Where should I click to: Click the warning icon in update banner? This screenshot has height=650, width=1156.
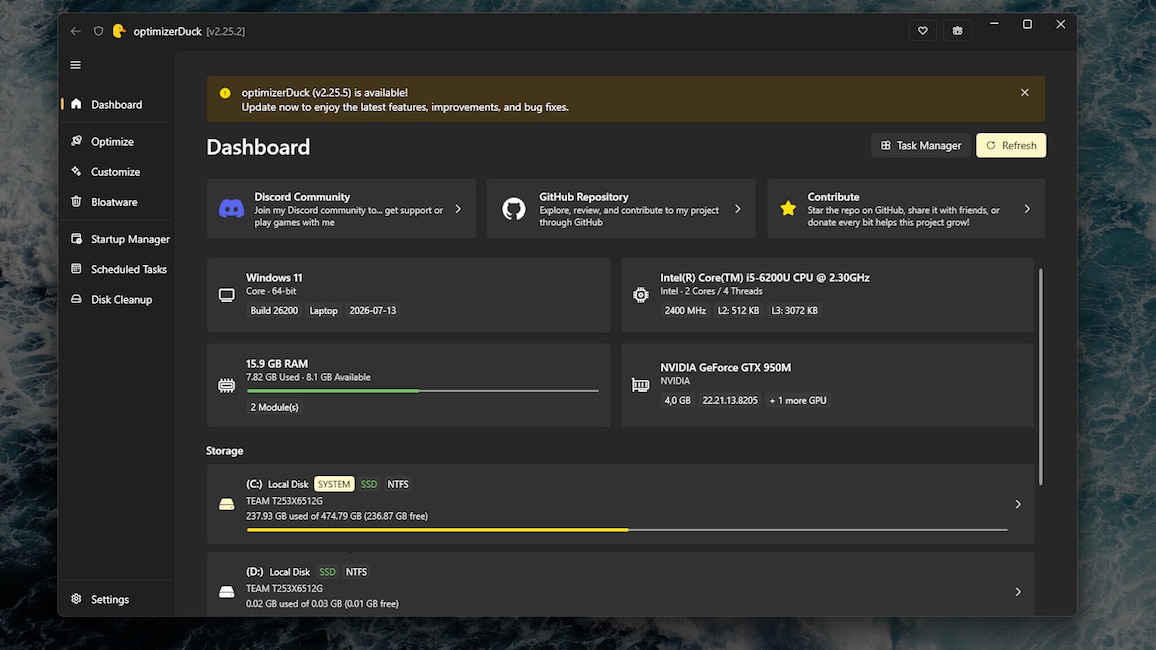coord(225,93)
